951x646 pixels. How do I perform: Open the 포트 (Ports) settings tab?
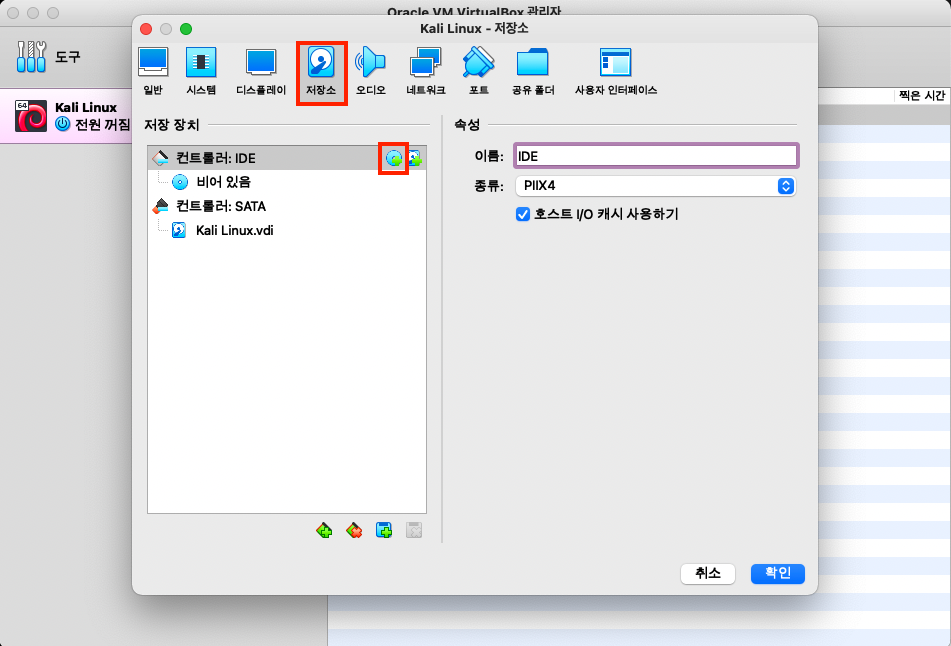[479, 72]
